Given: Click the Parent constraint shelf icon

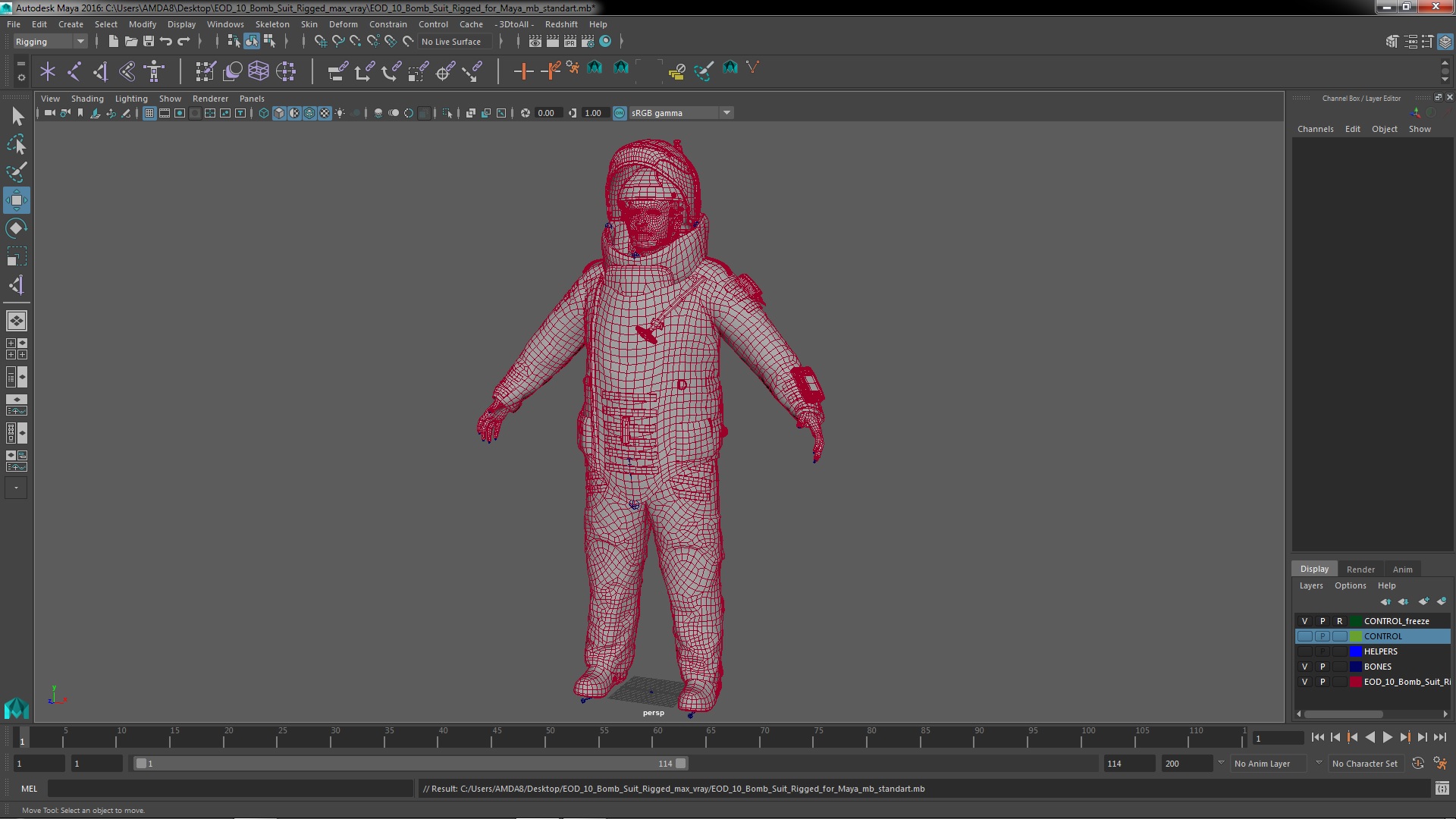Looking at the screenshot, I should click(x=338, y=71).
